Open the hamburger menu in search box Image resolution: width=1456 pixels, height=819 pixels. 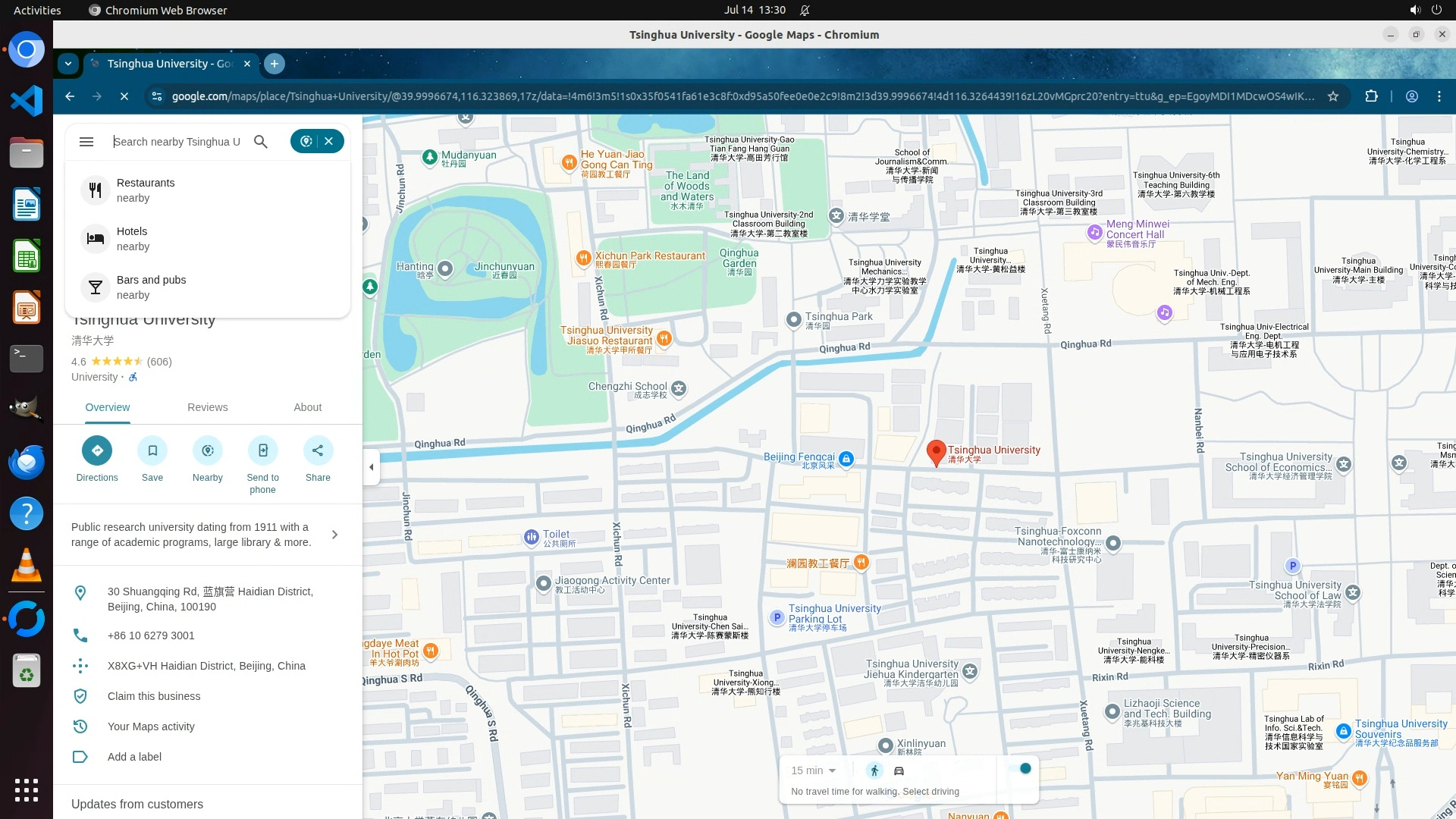[86, 142]
